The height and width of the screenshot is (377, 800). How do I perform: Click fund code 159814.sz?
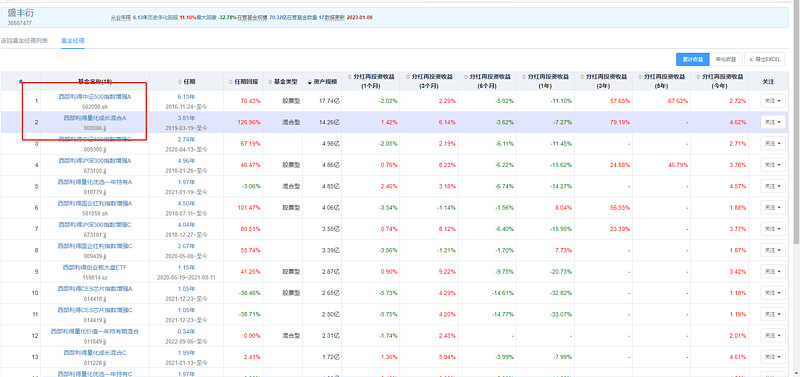[x=95, y=277]
